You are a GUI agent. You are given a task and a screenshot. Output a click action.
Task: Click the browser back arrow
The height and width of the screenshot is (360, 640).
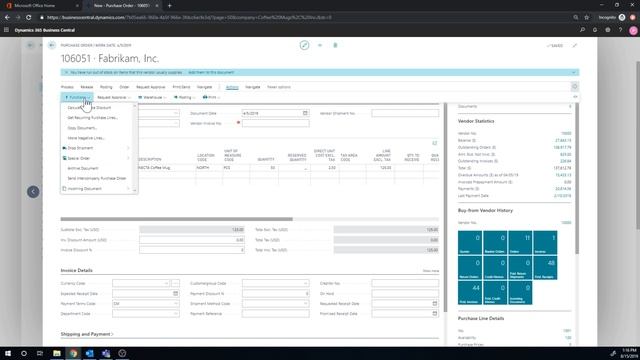(7, 17)
